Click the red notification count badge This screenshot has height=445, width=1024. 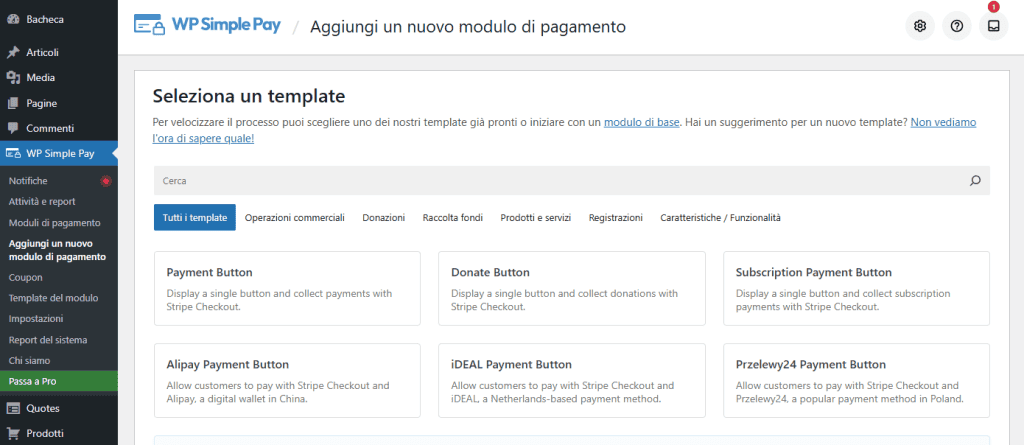pos(993,7)
